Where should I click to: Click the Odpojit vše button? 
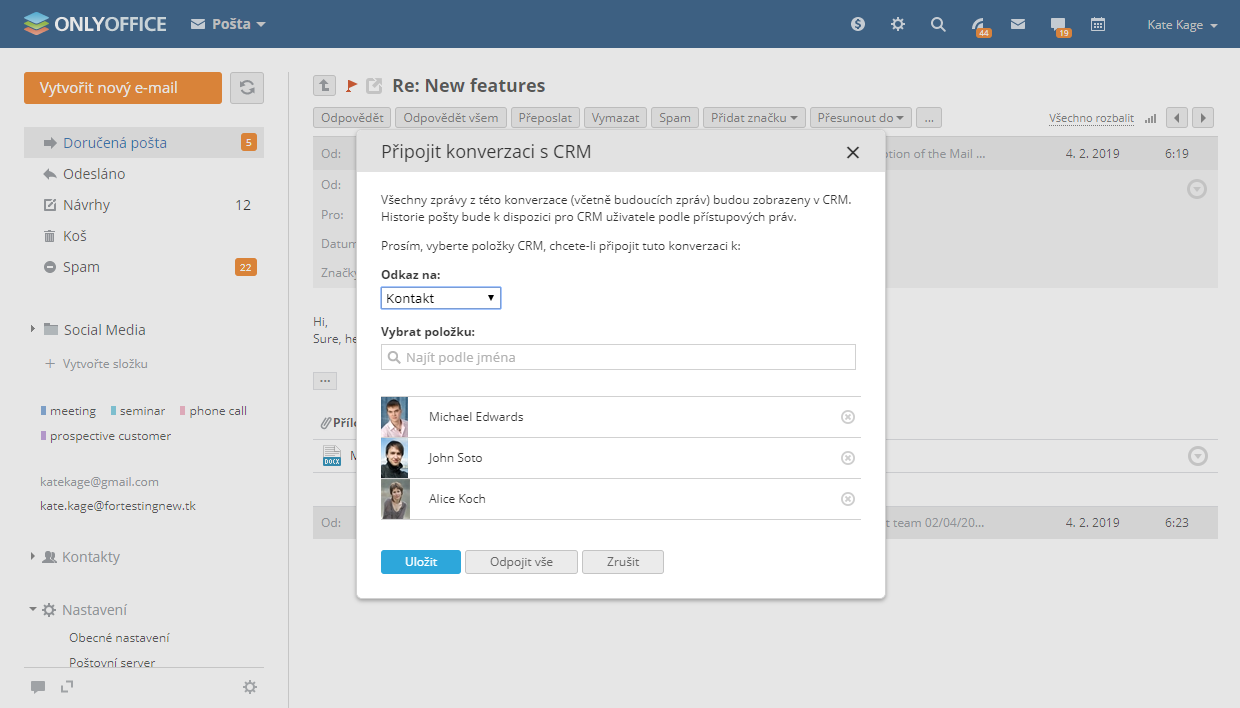point(521,562)
